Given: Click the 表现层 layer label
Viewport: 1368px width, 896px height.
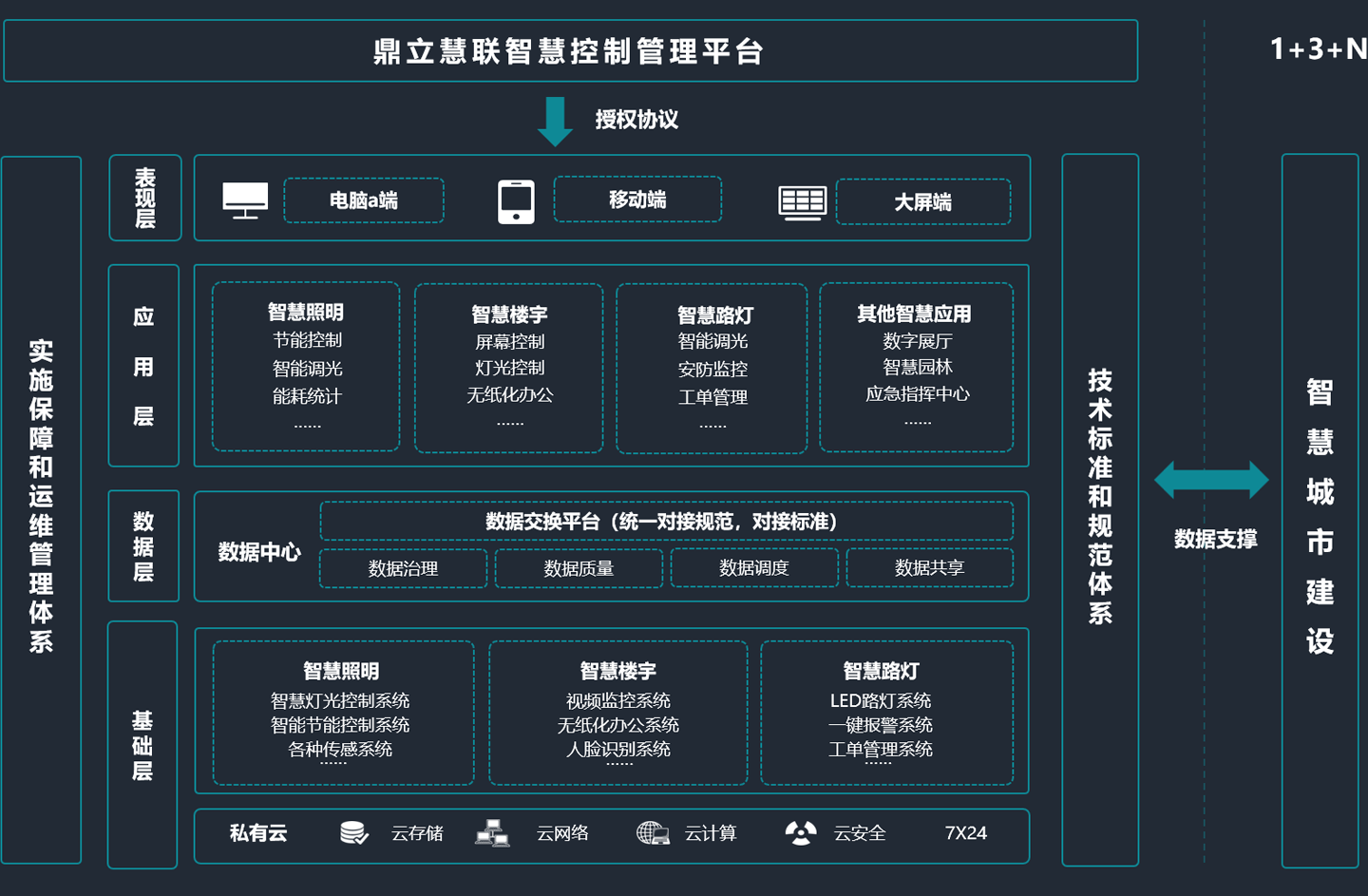Looking at the screenshot, I should pyautogui.click(x=144, y=198).
